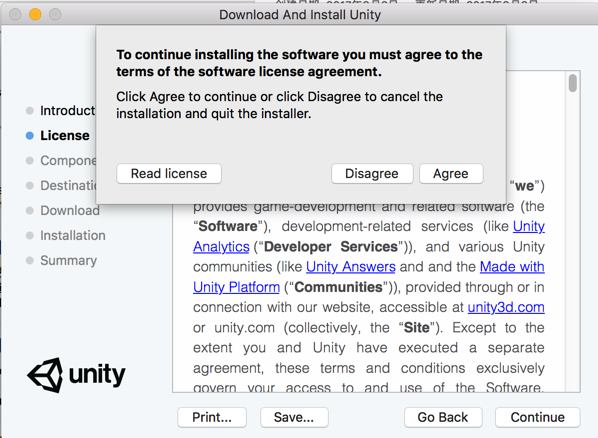Select the Download step in sidebar
Image resolution: width=598 pixels, height=438 pixels.
click(x=69, y=211)
